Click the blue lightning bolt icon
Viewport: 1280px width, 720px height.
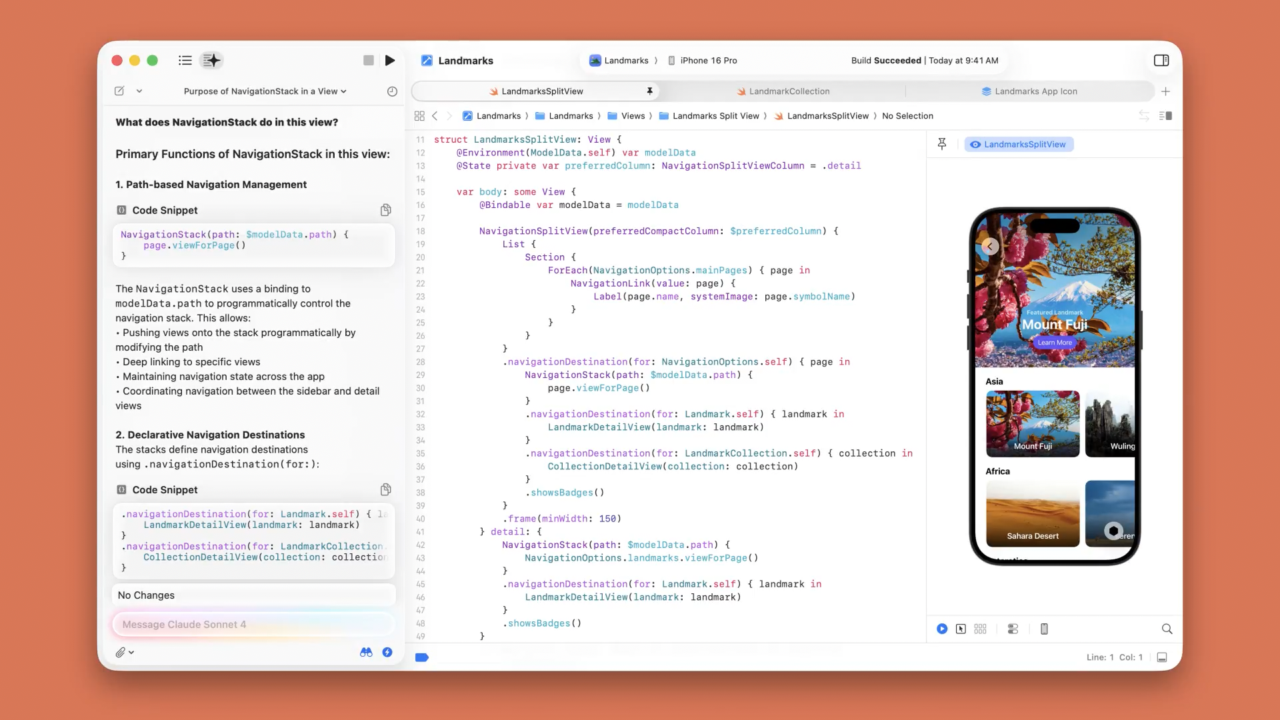click(x=387, y=652)
